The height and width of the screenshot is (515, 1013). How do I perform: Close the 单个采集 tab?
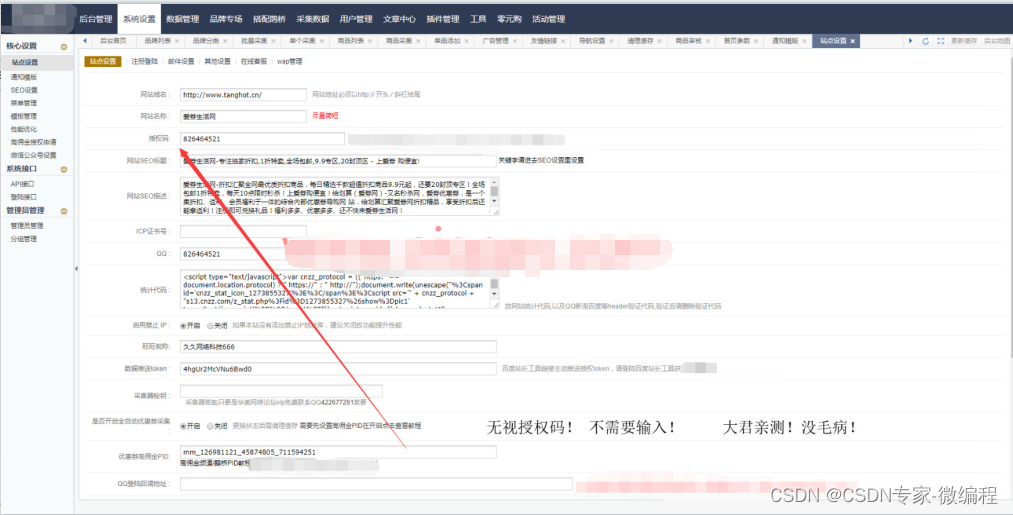pyautogui.click(x=322, y=41)
